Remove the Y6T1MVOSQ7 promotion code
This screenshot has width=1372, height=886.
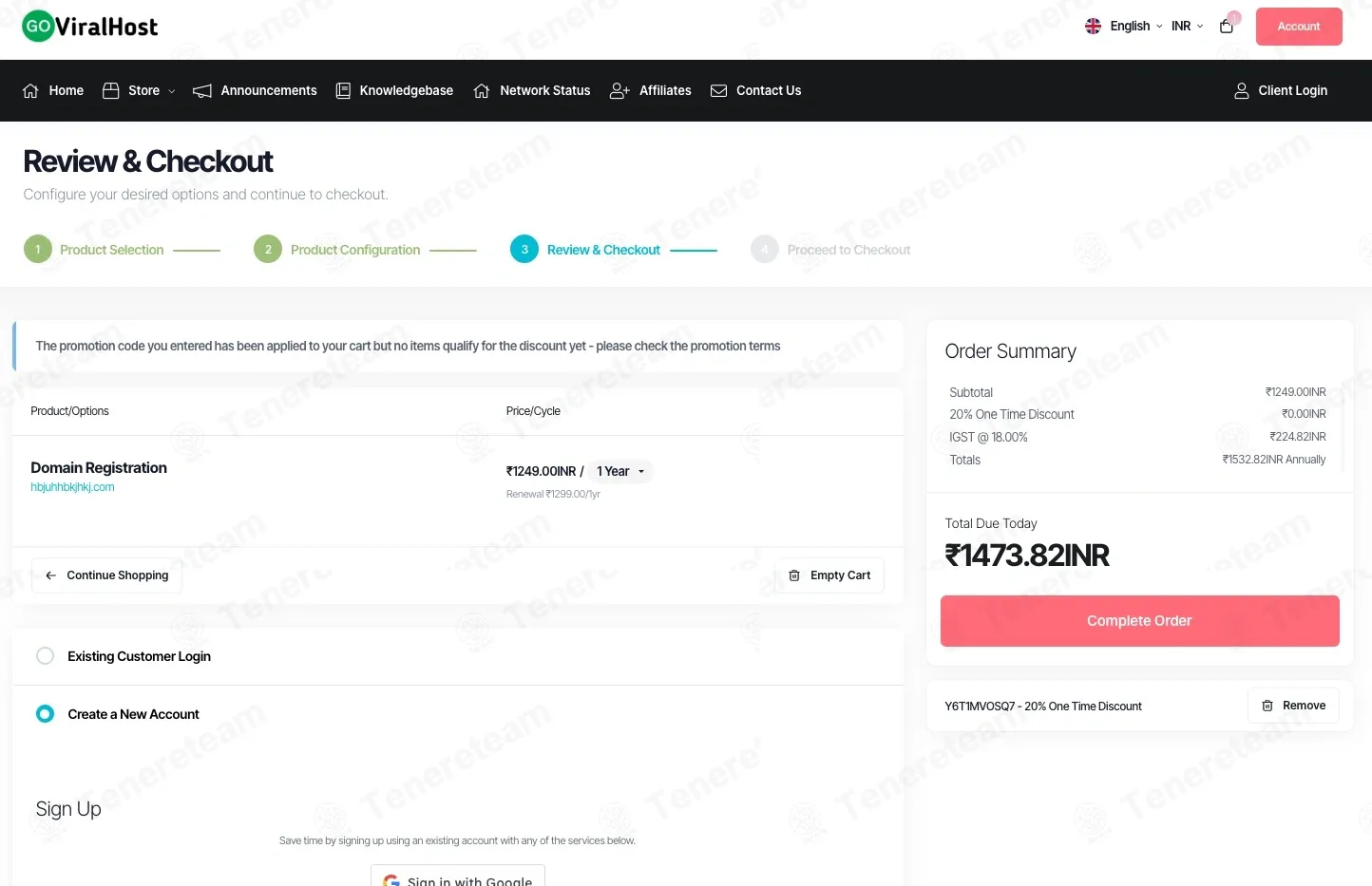point(1293,706)
